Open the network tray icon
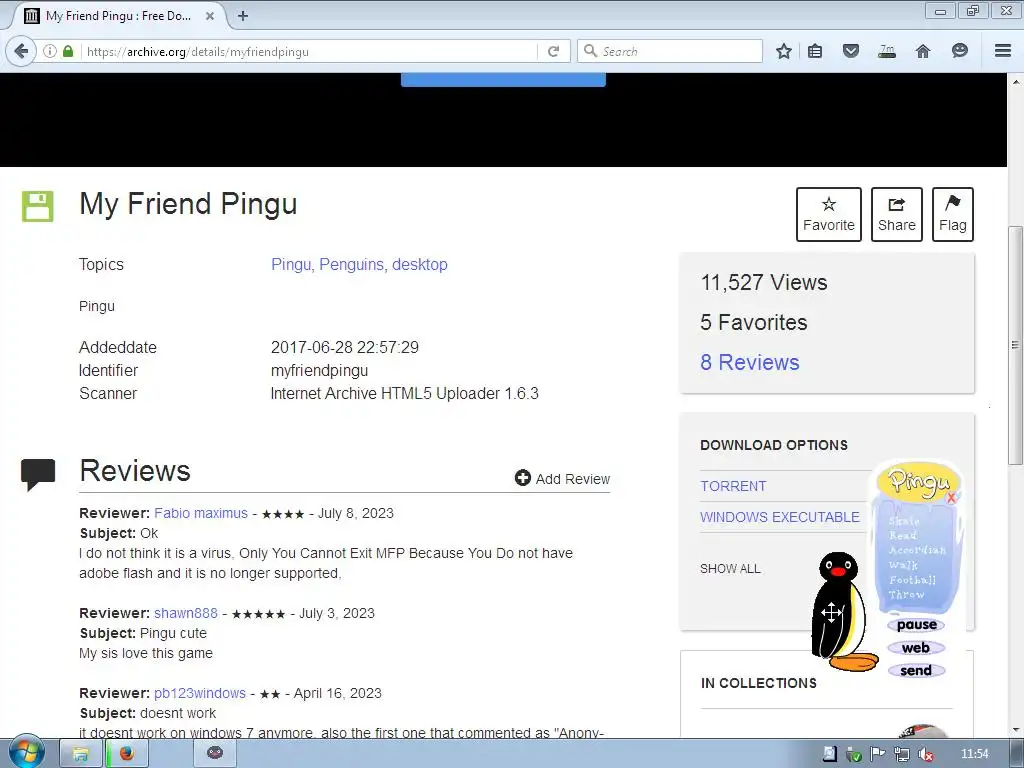Viewport: 1024px width, 768px height. 901,754
